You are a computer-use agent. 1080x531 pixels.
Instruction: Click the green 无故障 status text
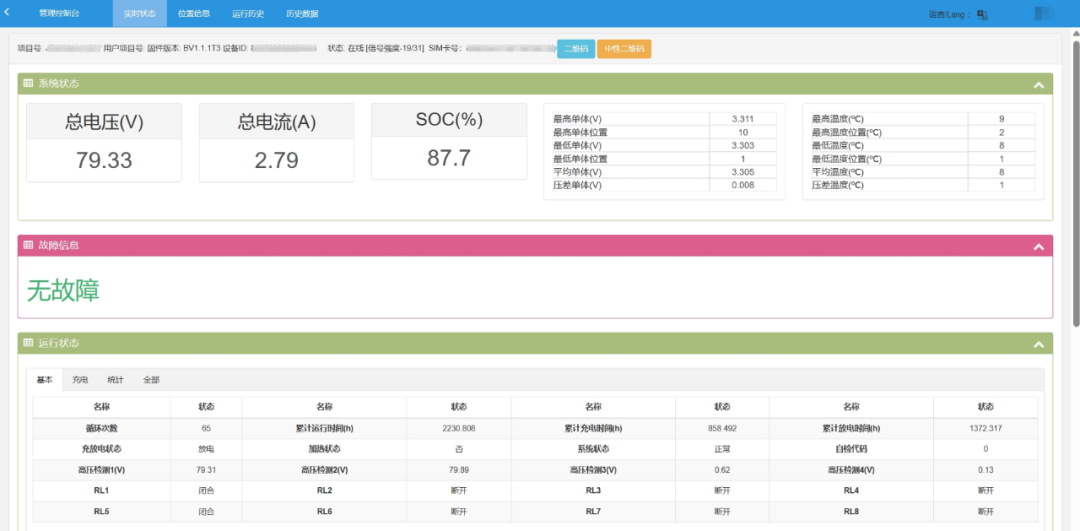[63, 291]
